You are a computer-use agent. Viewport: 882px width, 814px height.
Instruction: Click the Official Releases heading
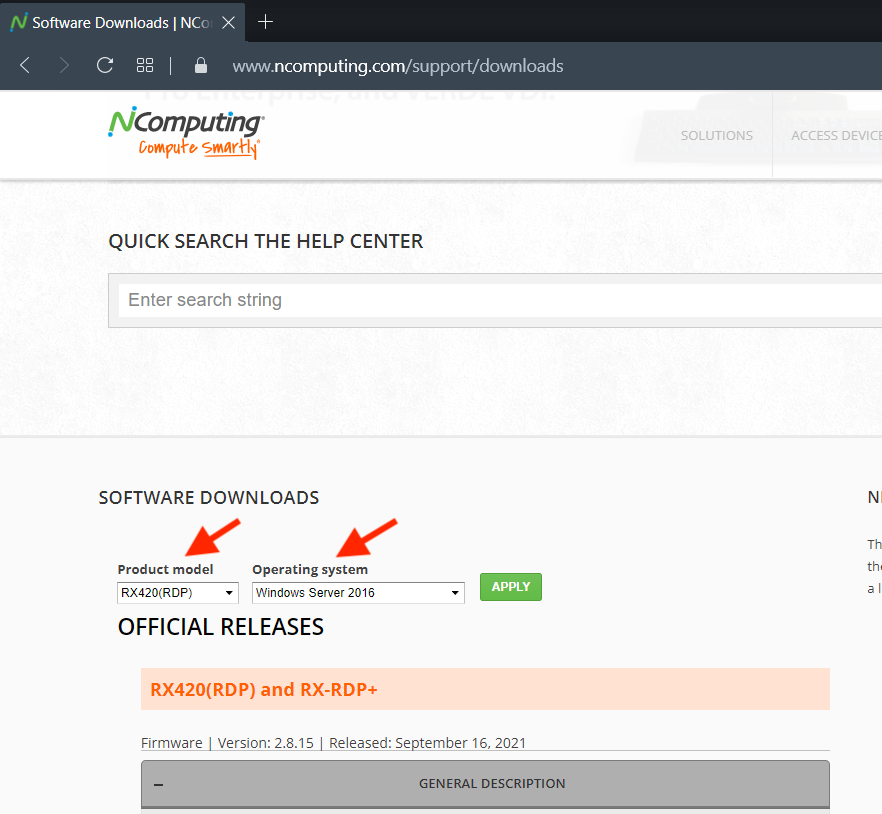point(220,627)
